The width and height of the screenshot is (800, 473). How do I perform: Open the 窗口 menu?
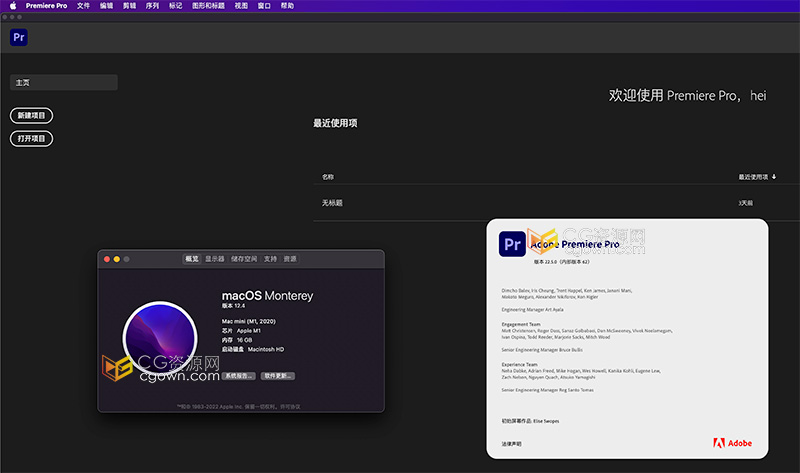264,6
